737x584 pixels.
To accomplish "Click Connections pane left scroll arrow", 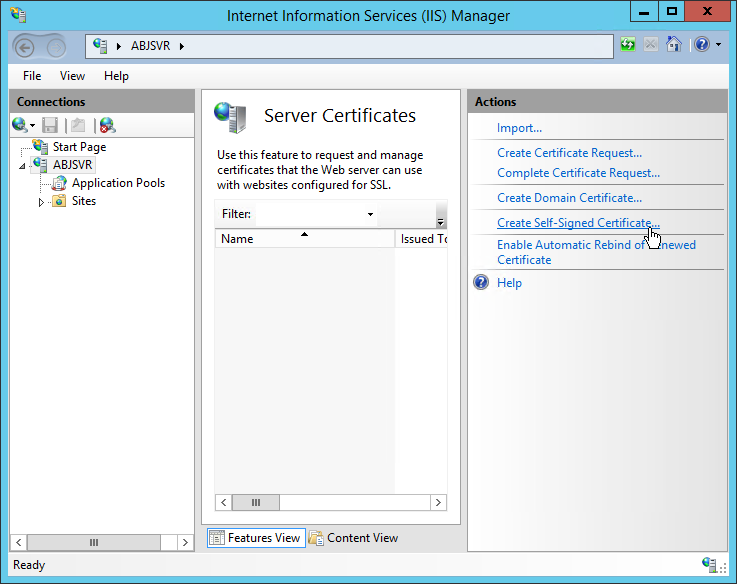I will click(18, 542).
